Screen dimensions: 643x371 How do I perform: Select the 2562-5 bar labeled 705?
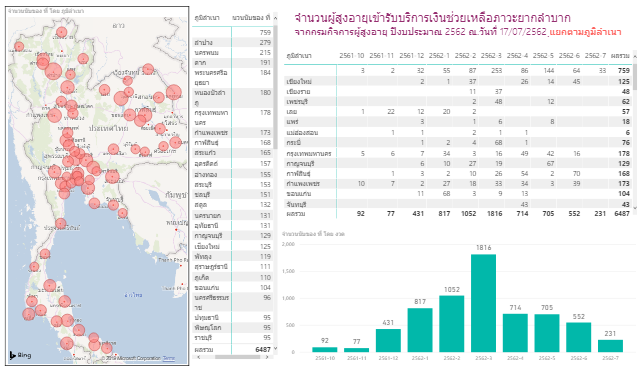(547, 333)
